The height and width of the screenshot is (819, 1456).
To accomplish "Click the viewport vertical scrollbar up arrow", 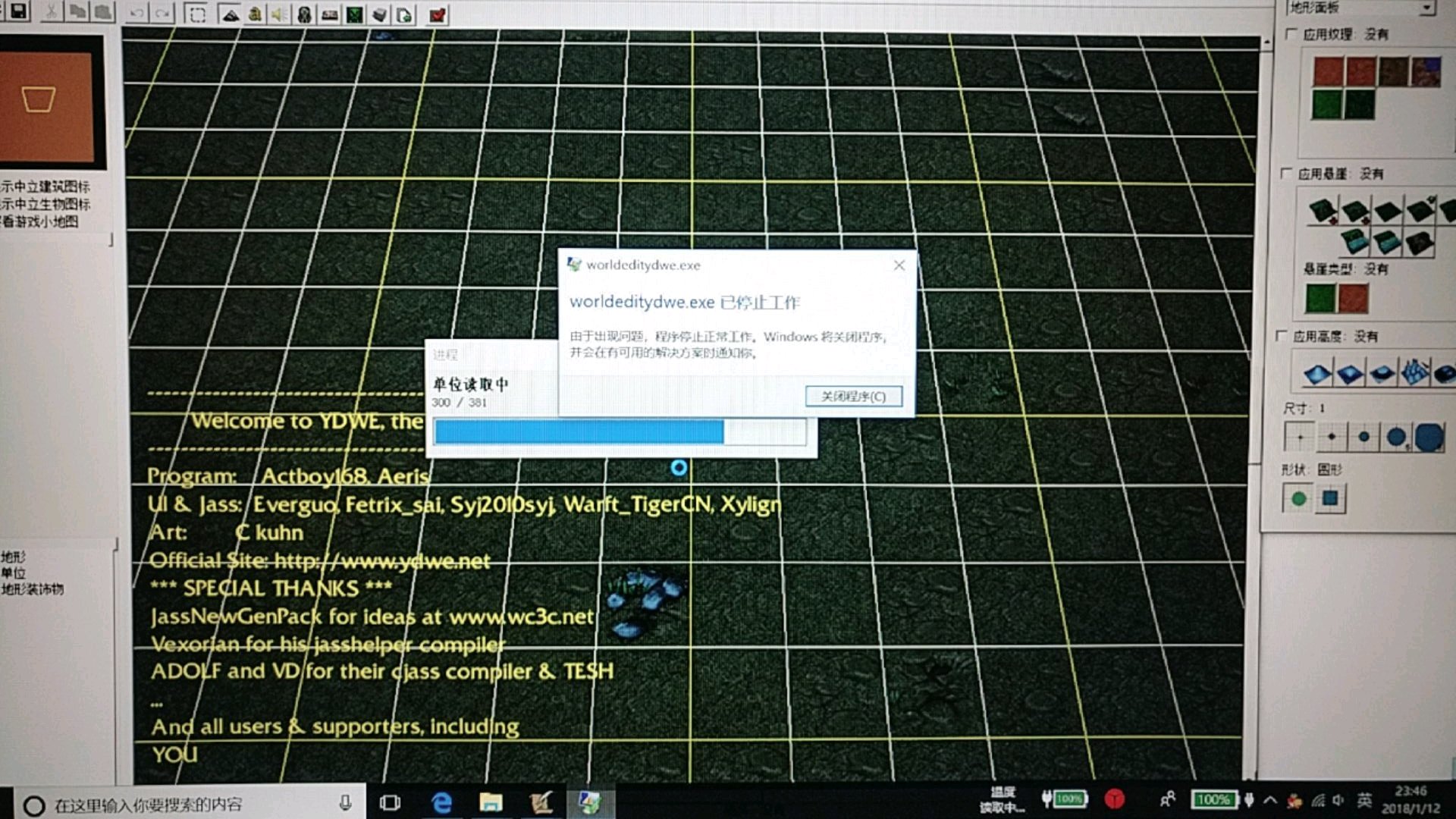I will [x=1267, y=43].
